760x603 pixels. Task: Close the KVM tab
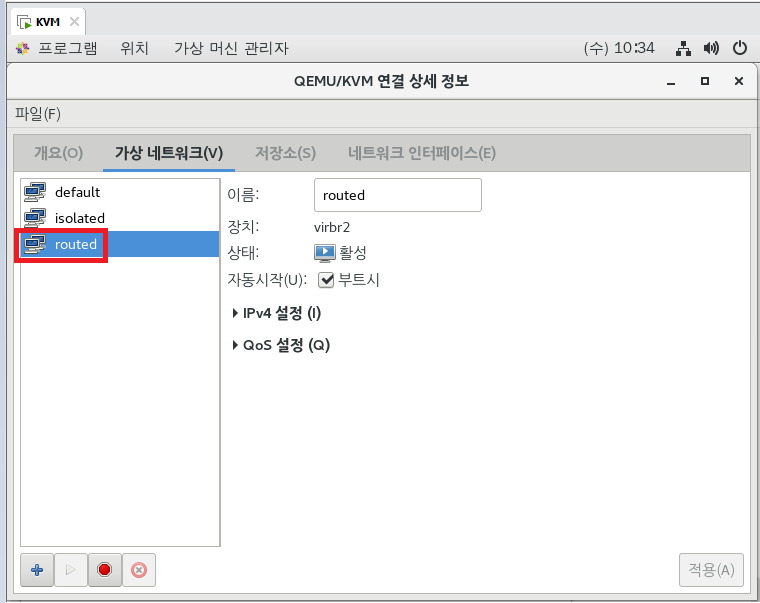click(74, 21)
